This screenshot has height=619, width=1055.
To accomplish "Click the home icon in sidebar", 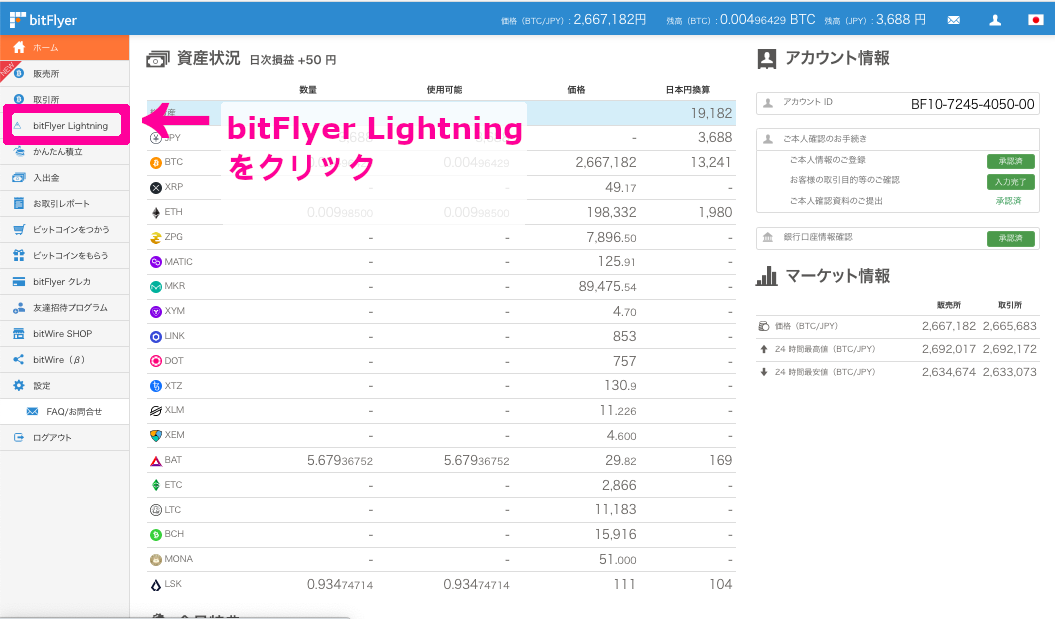I will point(19,47).
